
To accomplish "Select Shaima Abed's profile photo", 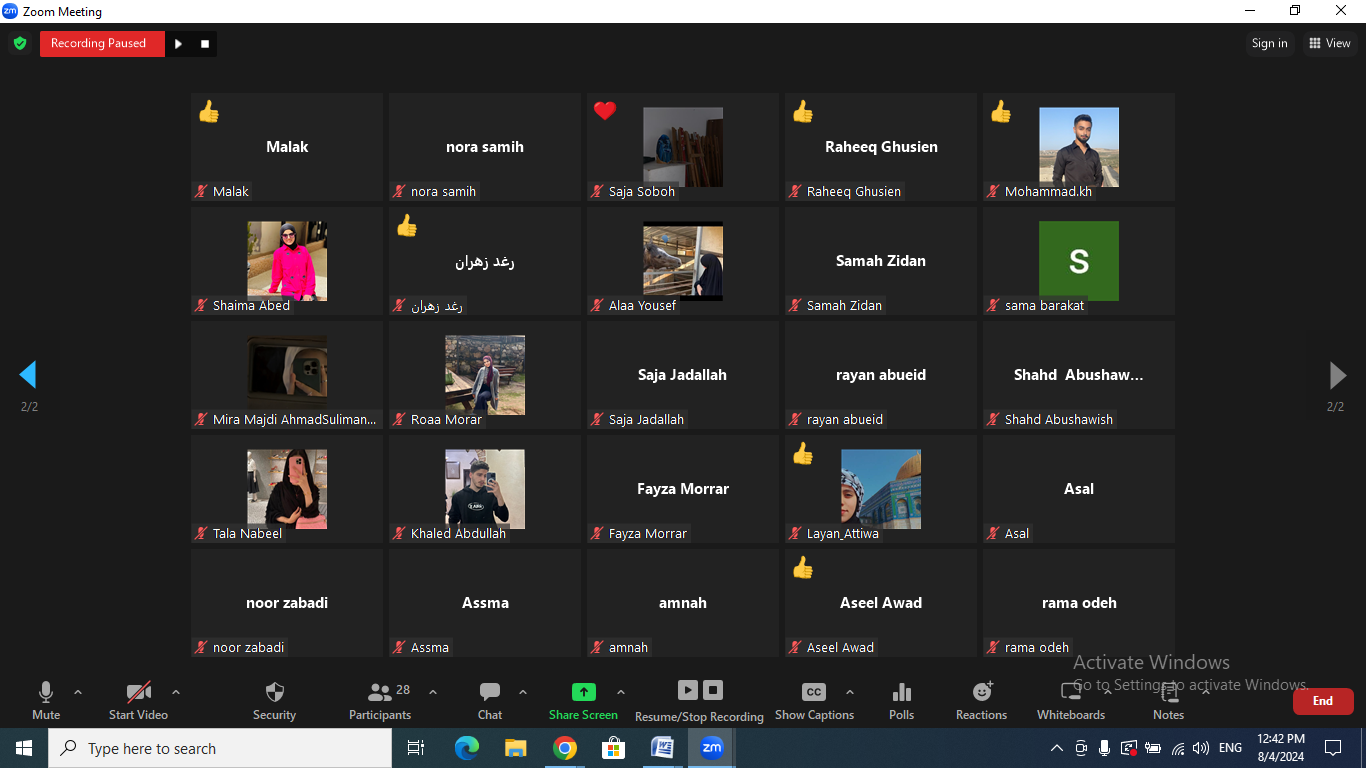I will 287,261.
